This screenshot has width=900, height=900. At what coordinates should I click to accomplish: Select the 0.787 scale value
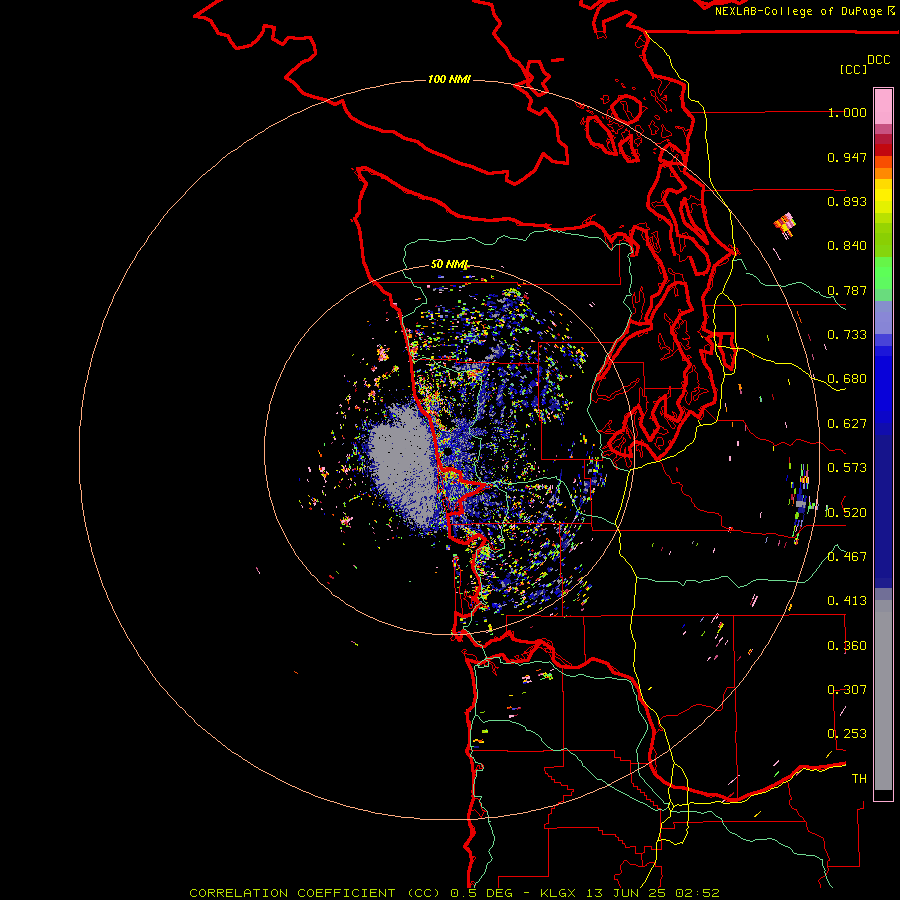point(847,290)
